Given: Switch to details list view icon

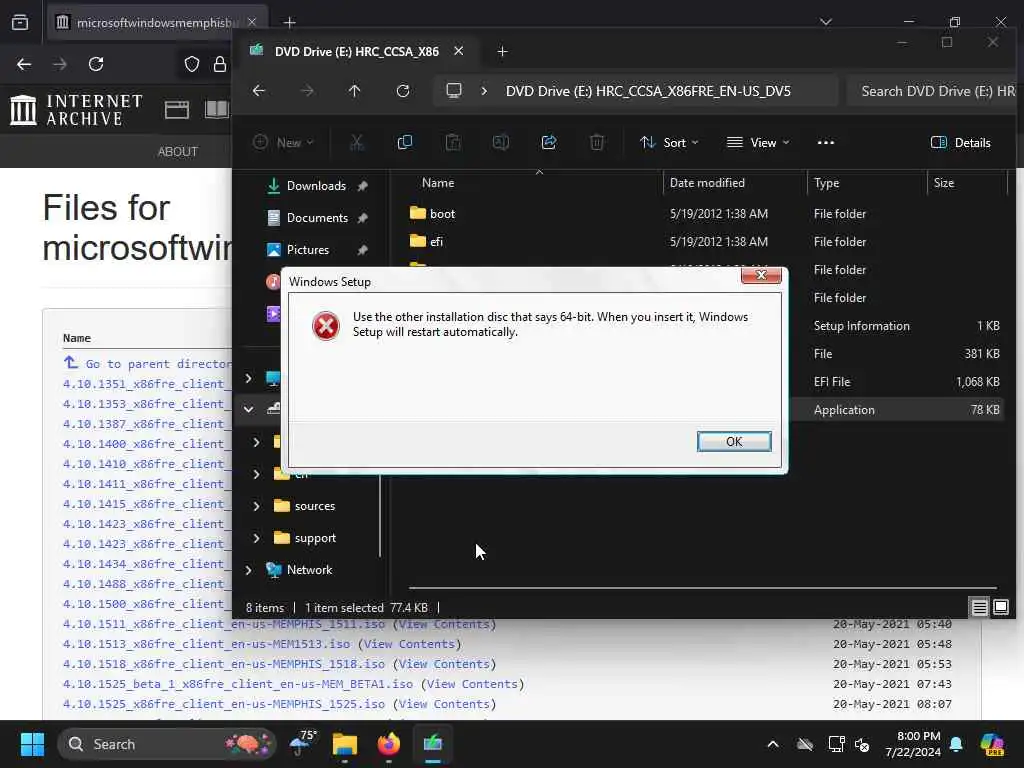Looking at the screenshot, I should tap(979, 608).
